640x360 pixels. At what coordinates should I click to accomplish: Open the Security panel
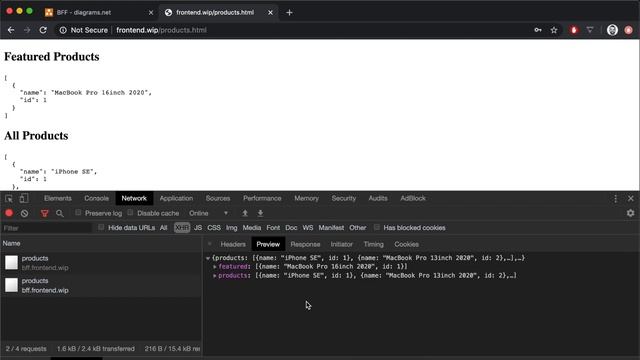(344, 198)
